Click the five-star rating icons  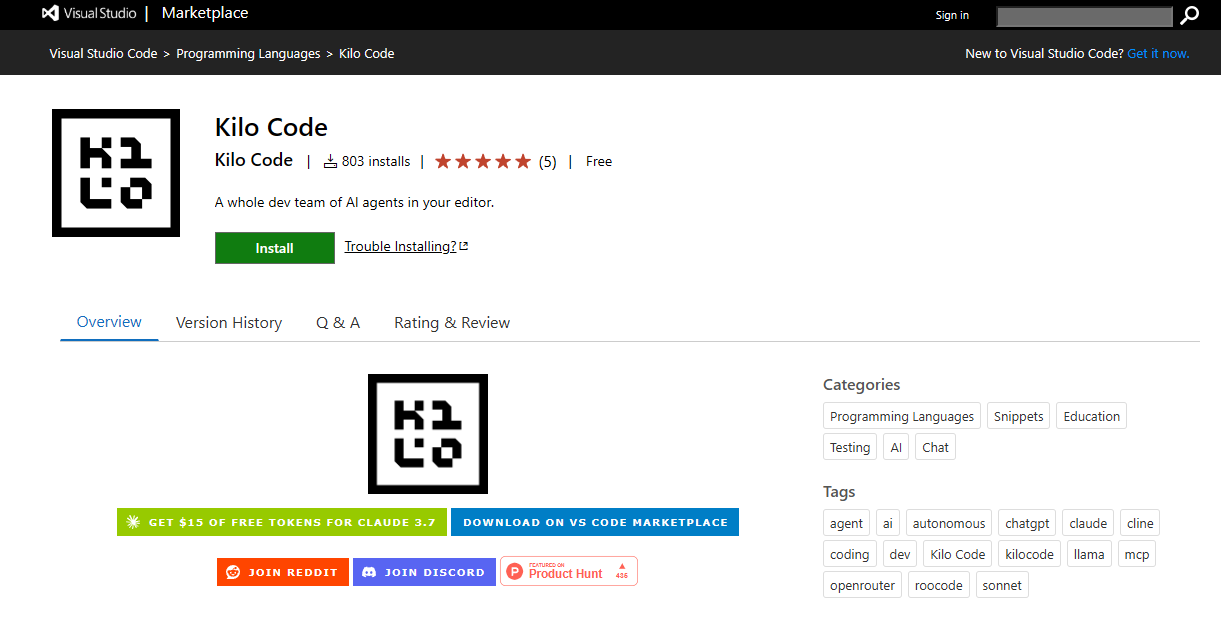[x=484, y=161]
